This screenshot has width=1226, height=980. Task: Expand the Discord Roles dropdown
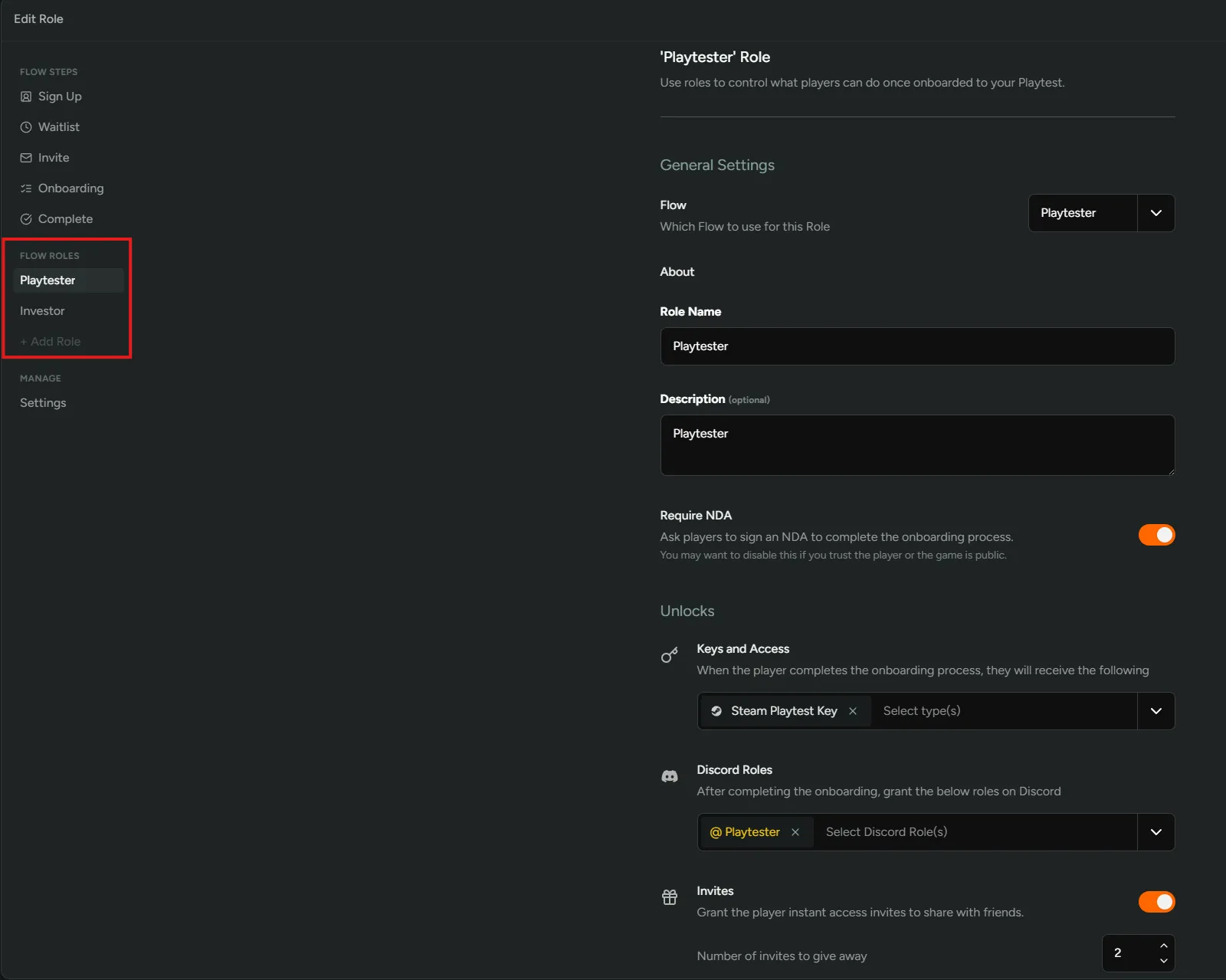point(1156,832)
